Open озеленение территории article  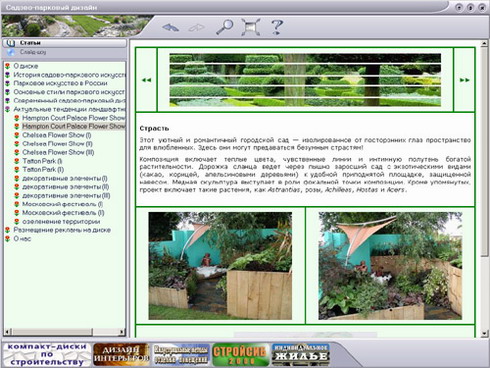tap(61, 221)
